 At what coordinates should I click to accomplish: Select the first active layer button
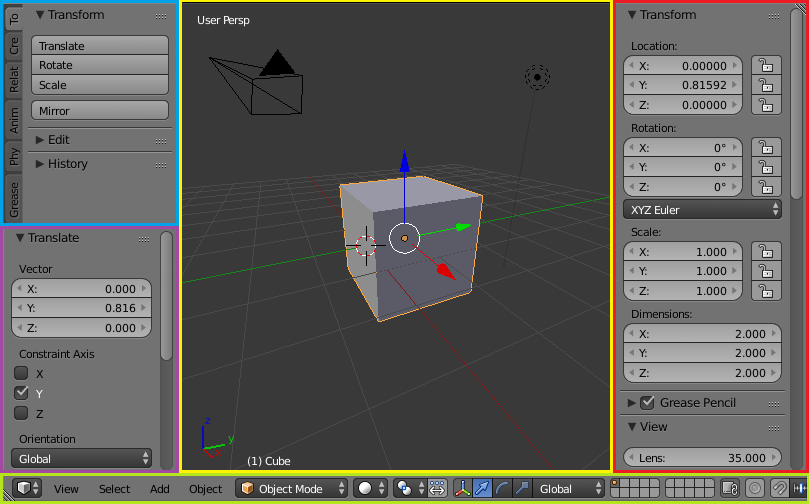tap(615, 483)
